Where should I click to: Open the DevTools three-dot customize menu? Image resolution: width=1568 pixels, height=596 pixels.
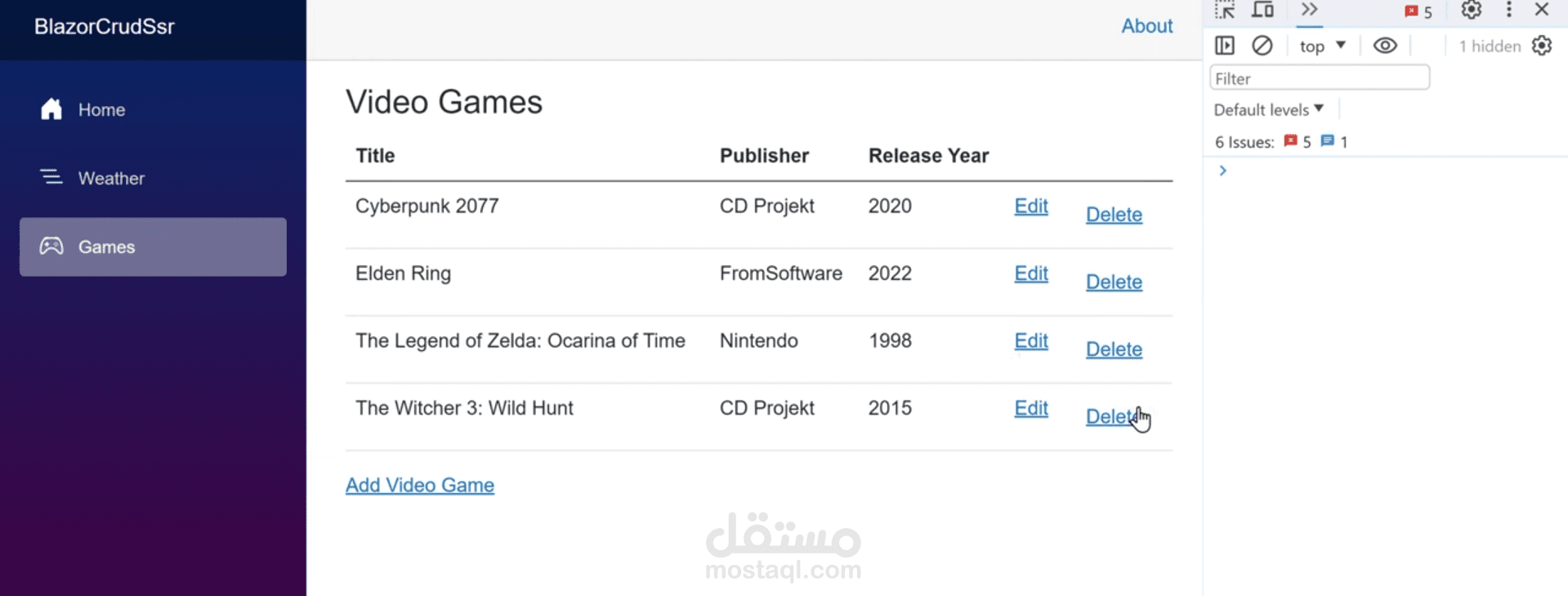coord(1508,10)
